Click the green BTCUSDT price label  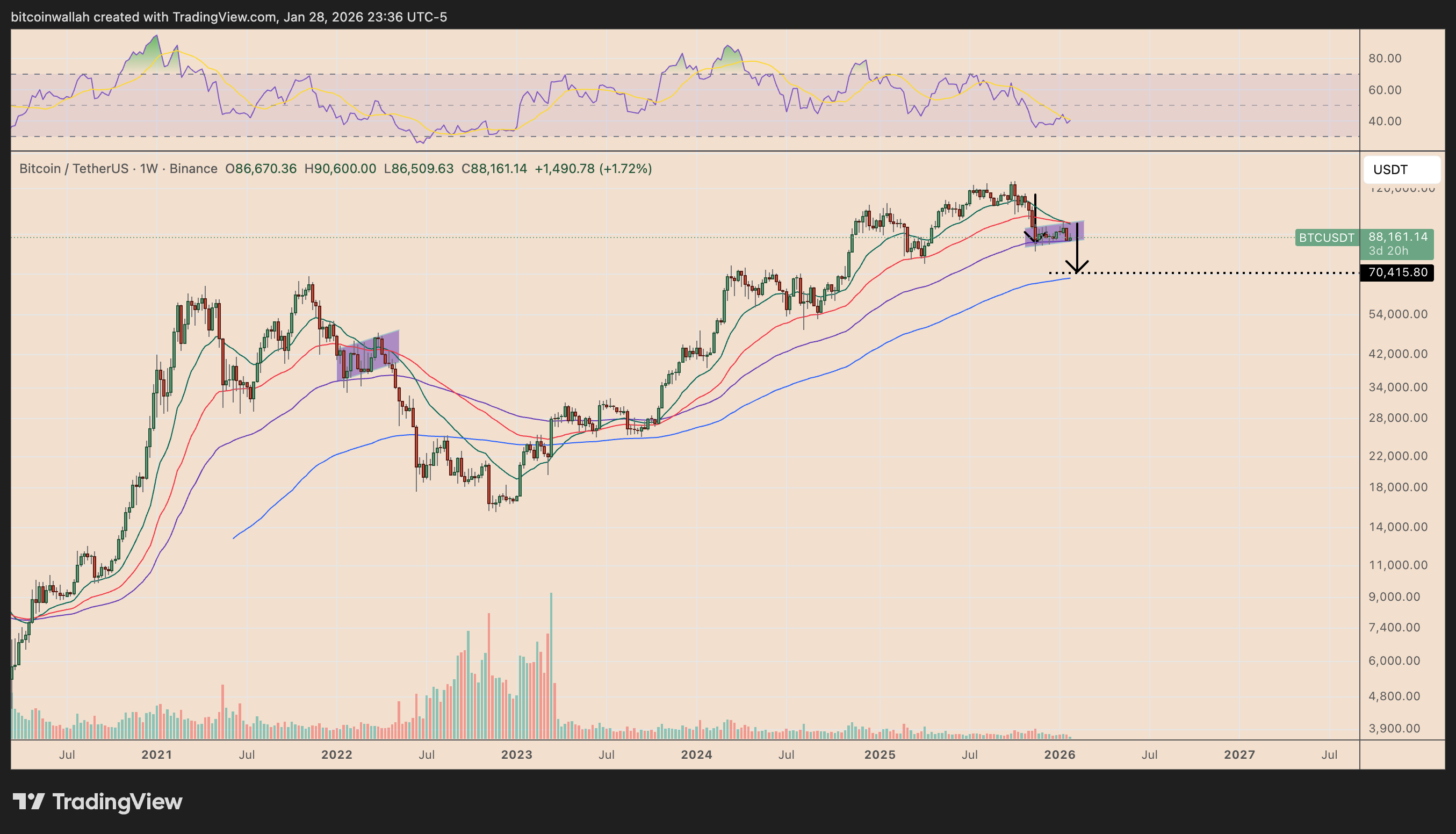tap(1326, 238)
